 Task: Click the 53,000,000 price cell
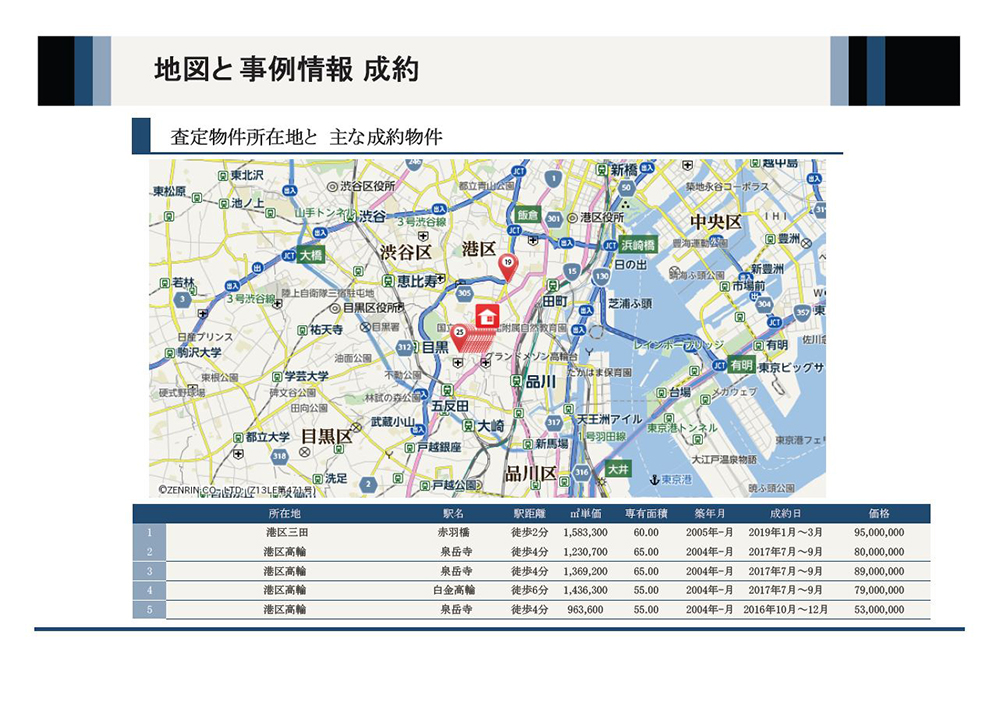pos(879,610)
